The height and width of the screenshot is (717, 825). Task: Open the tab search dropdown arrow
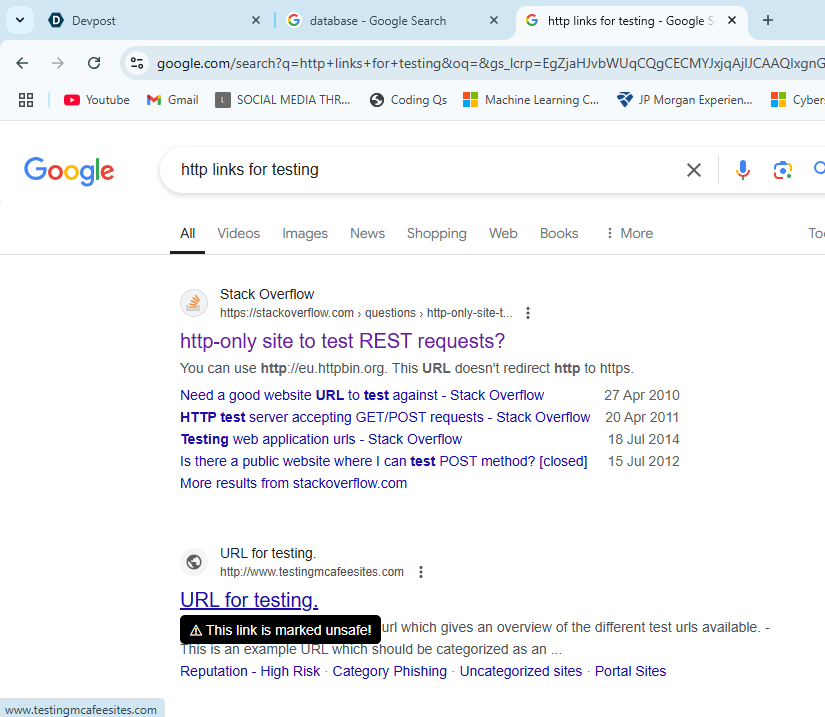click(x=20, y=21)
